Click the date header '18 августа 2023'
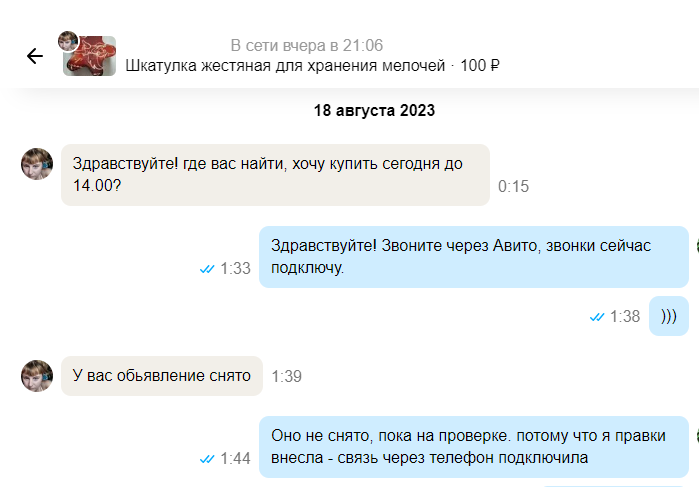 [374, 110]
